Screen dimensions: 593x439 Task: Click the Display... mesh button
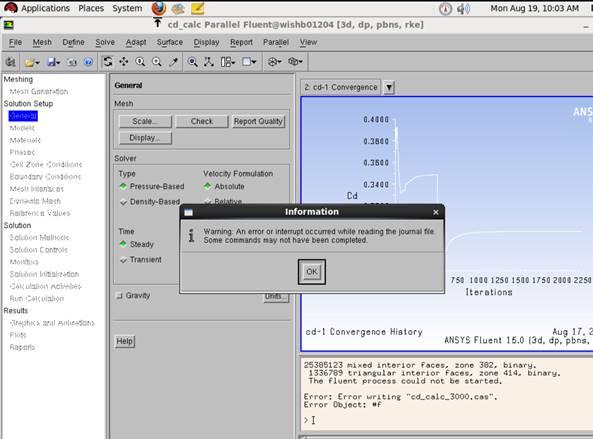point(145,138)
